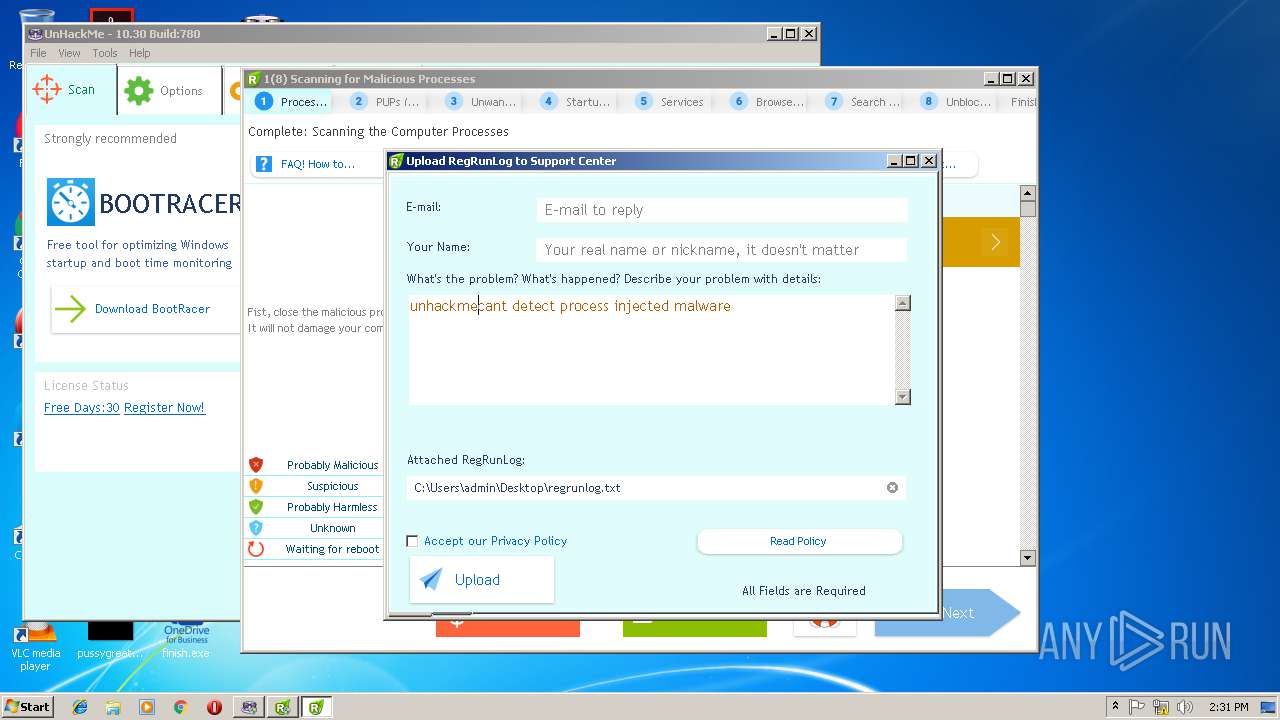Image resolution: width=1280 pixels, height=720 pixels.
Task: Open Windows Explorer from the taskbar
Action: [x=113, y=707]
